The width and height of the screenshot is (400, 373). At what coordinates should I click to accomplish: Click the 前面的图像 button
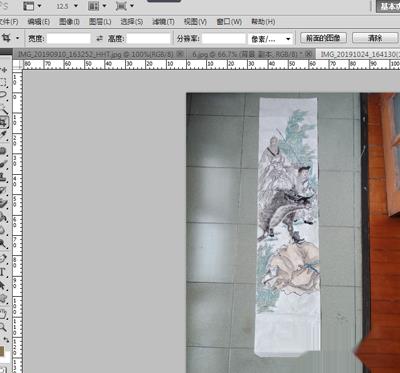(323, 38)
